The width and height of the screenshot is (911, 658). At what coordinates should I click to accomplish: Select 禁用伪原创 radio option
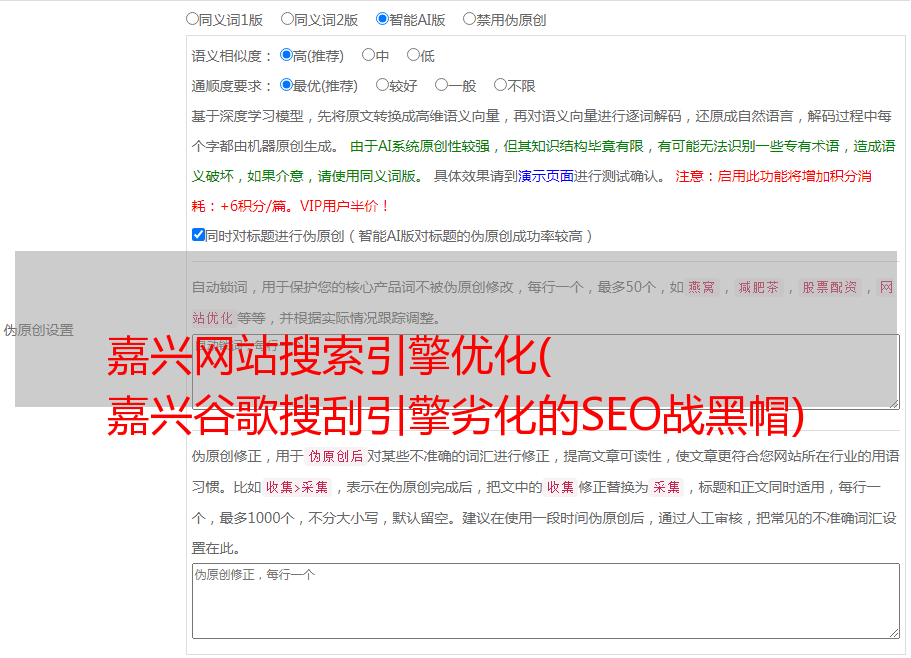coord(469,19)
